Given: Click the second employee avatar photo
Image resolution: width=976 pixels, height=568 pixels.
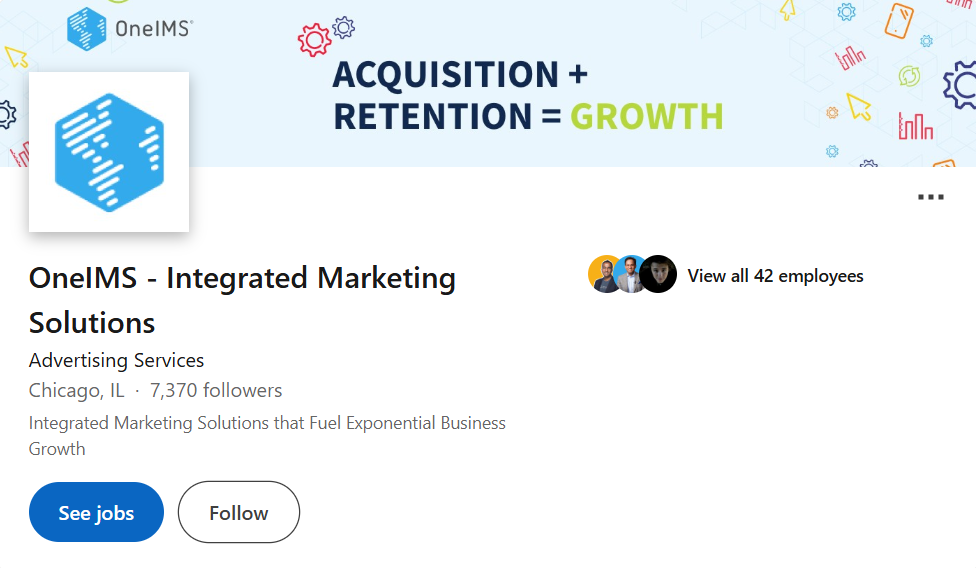Looking at the screenshot, I should pyautogui.click(x=631, y=275).
